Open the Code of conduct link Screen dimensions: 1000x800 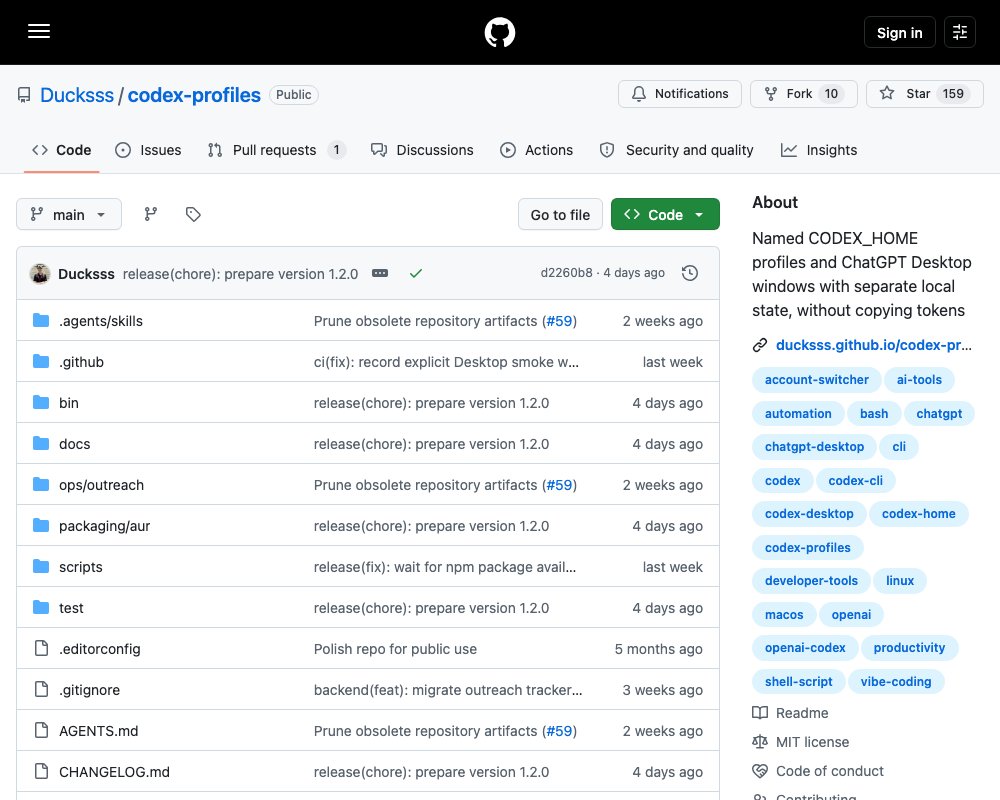(x=829, y=771)
